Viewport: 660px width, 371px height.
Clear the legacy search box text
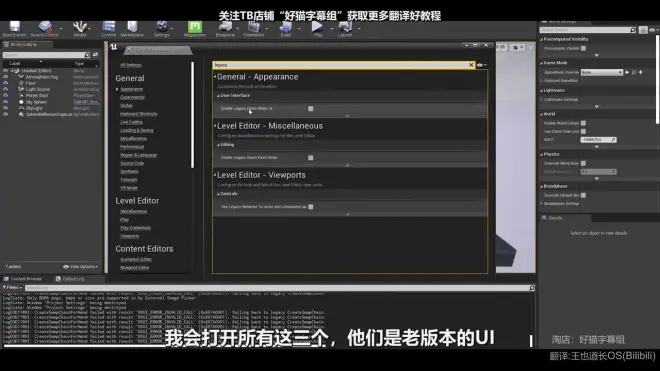click(471, 65)
